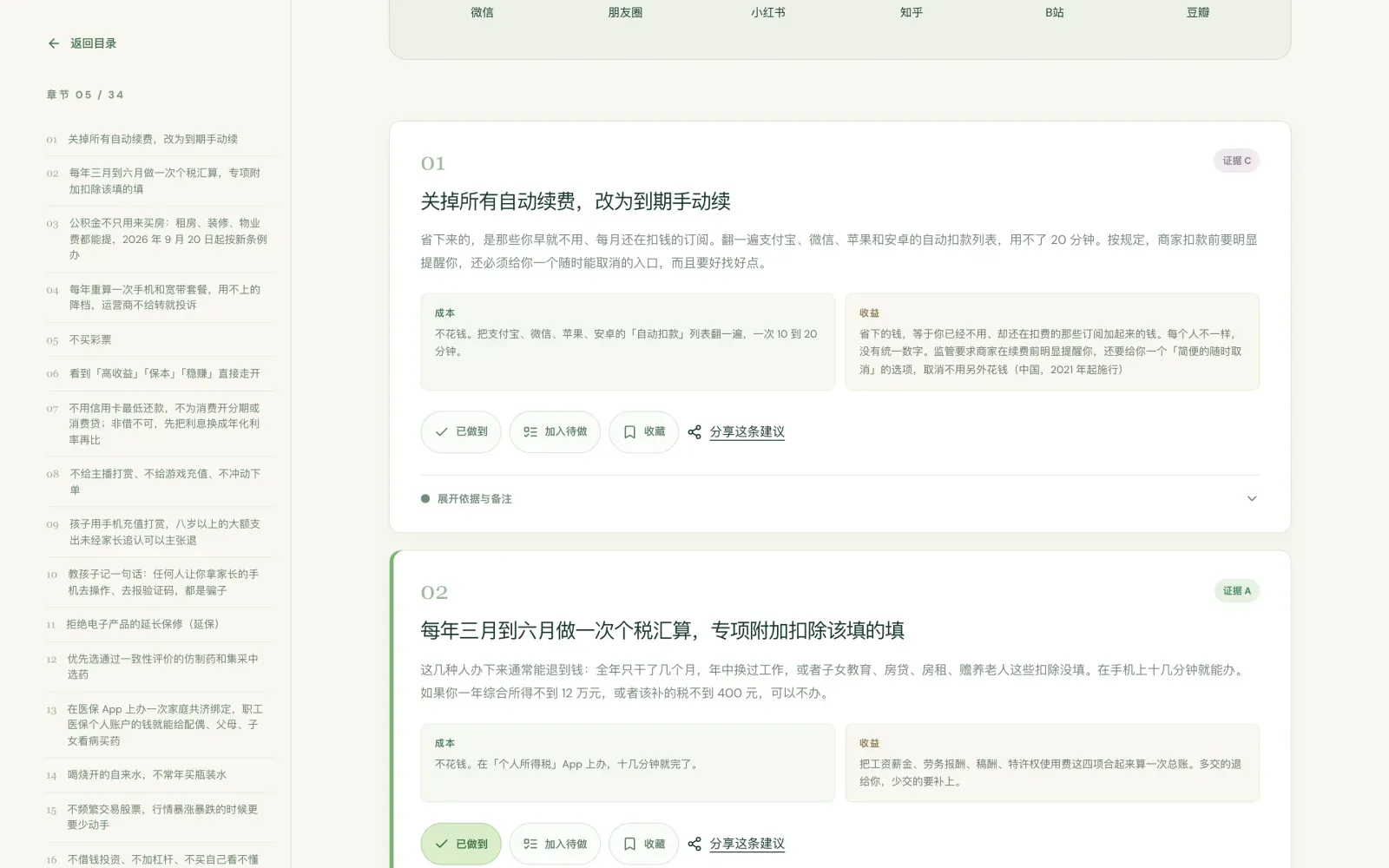Go to sidebar item 12 仿制药和集采
Viewport: 1389px width, 868px height.
160,667
